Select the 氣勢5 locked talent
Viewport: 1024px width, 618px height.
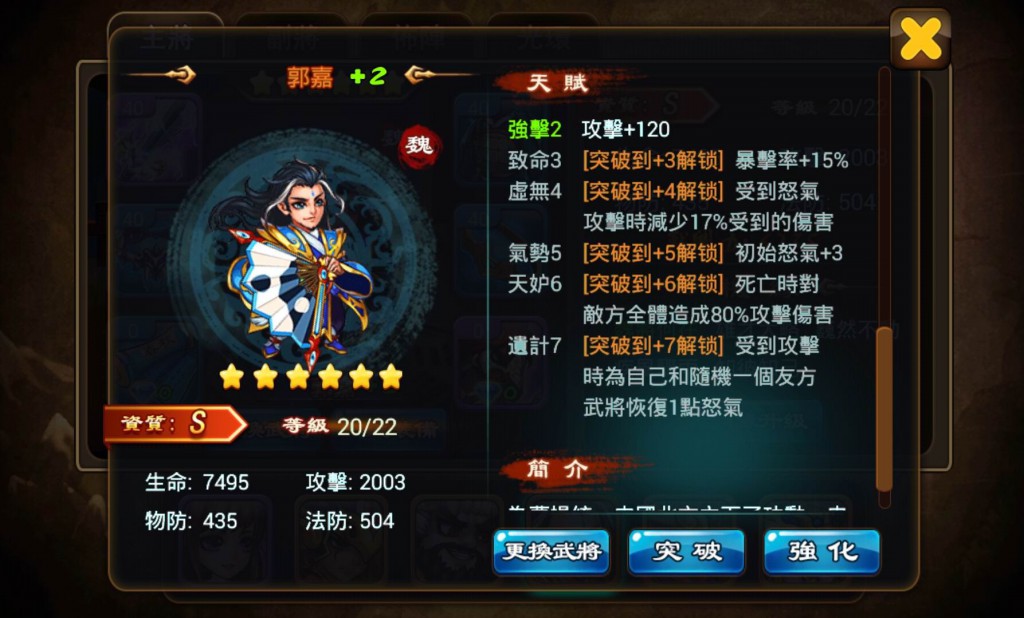[x=675, y=253]
